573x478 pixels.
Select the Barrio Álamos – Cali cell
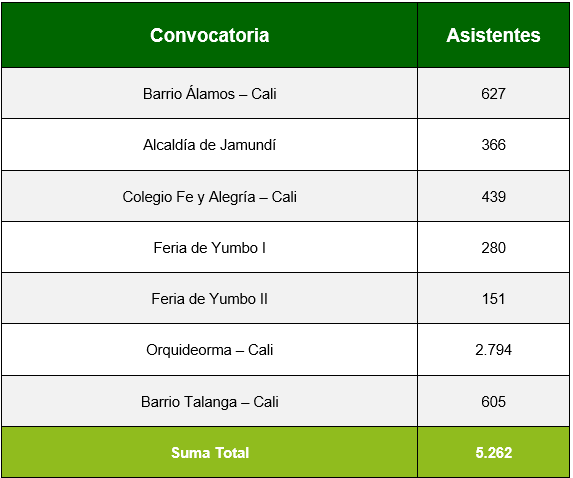(x=209, y=94)
